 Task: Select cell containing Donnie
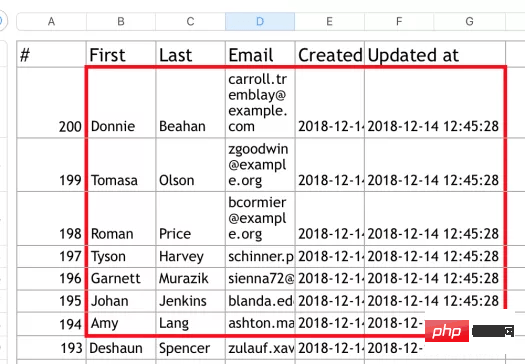pyautogui.click(x=121, y=102)
